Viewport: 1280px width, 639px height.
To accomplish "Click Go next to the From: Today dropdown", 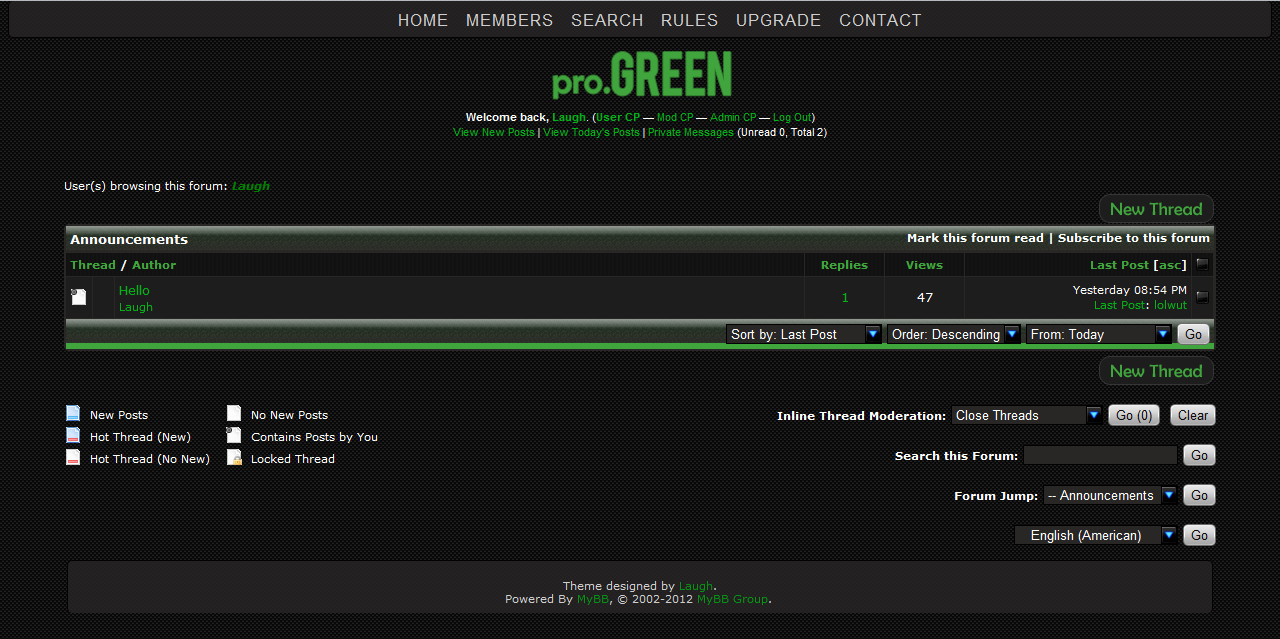I will coord(1193,334).
